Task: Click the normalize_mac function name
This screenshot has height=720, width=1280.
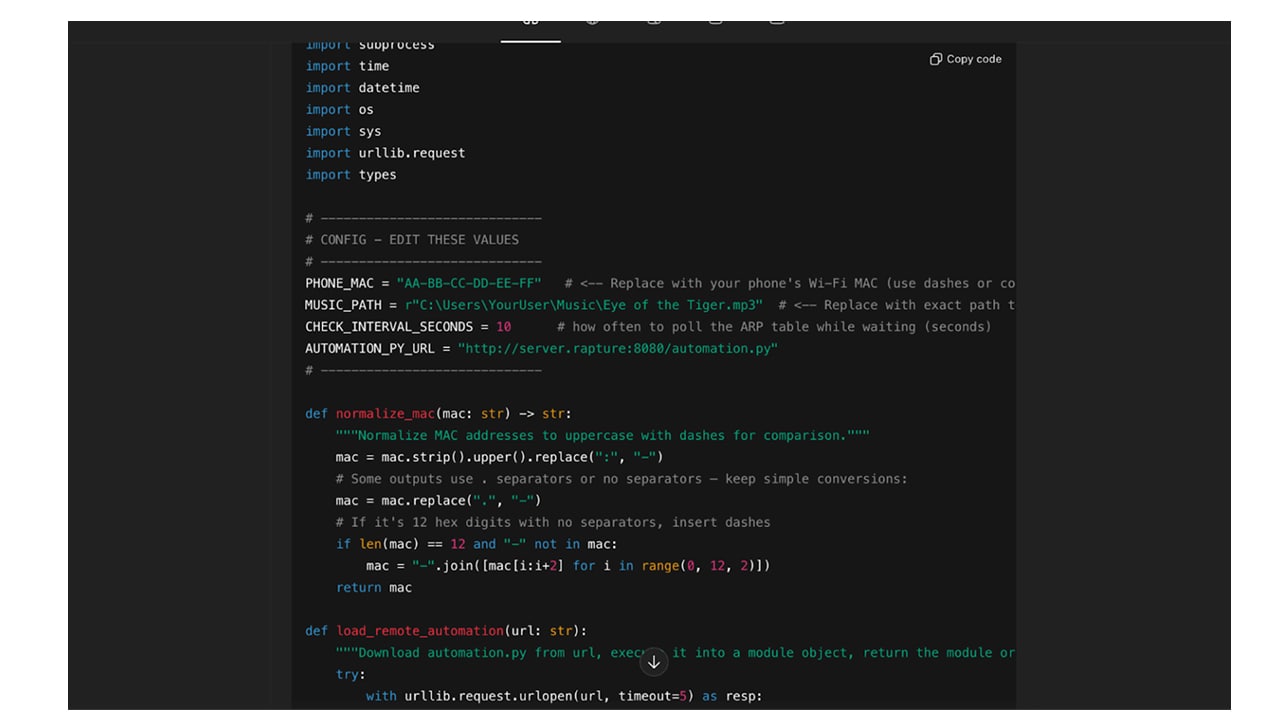Action: 385,414
